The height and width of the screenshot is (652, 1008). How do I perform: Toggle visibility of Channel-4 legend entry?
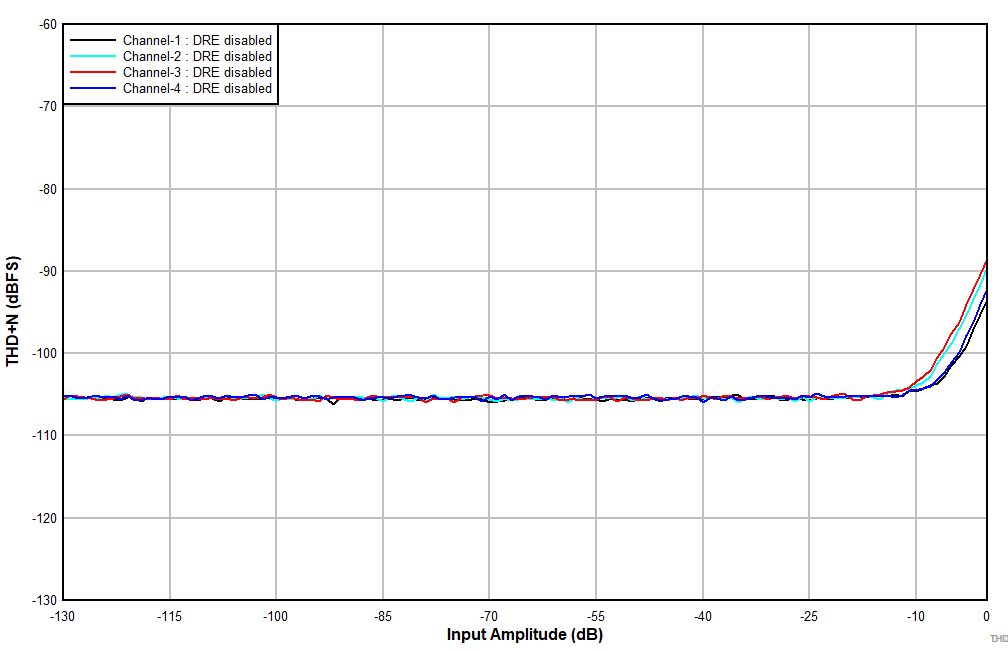point(195,88)
